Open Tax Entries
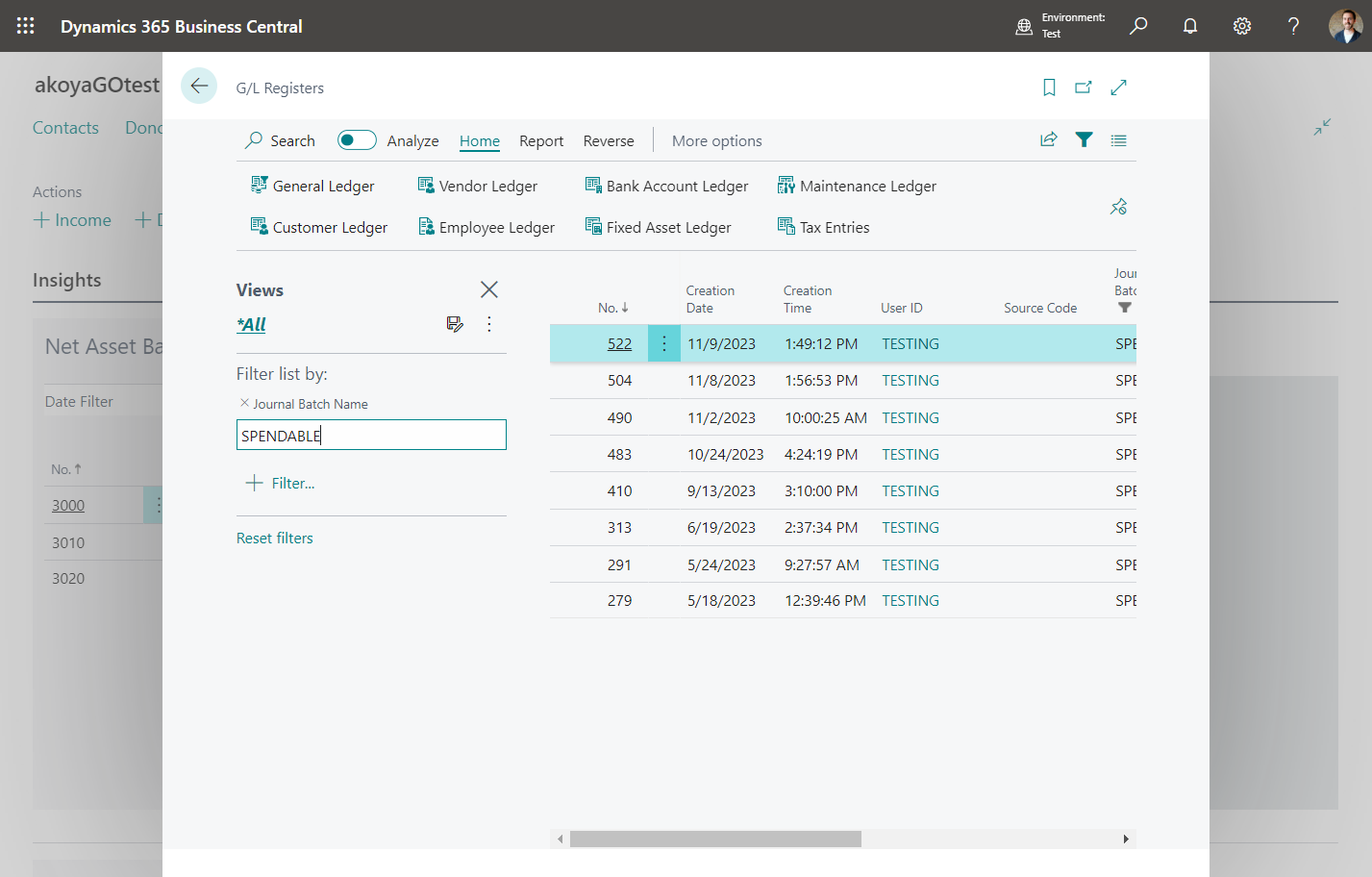The image size is (1372, 877). pyautogui.click(x=824, y=227)
